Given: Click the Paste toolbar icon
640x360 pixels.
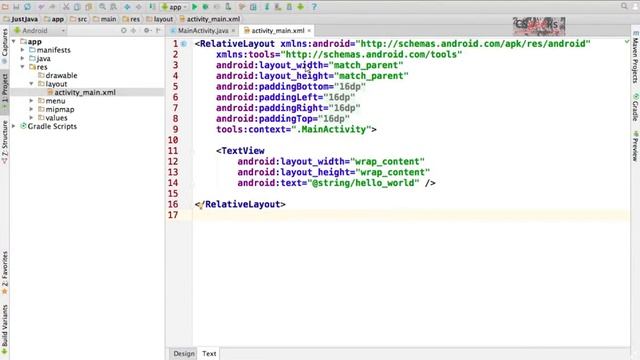Looking at the screenshot, I should pyautogui.click(x=88, y=7).
